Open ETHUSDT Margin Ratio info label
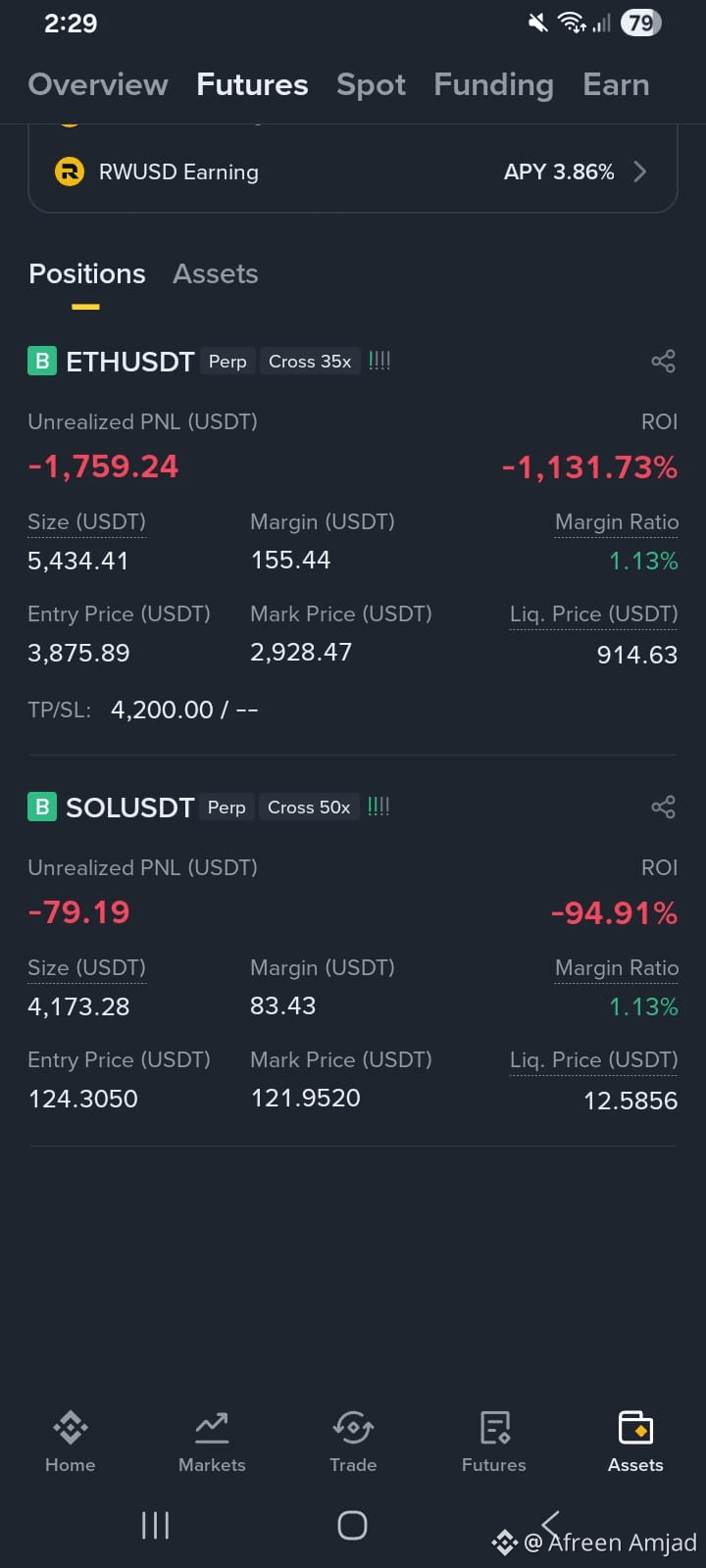 point(617,522)
